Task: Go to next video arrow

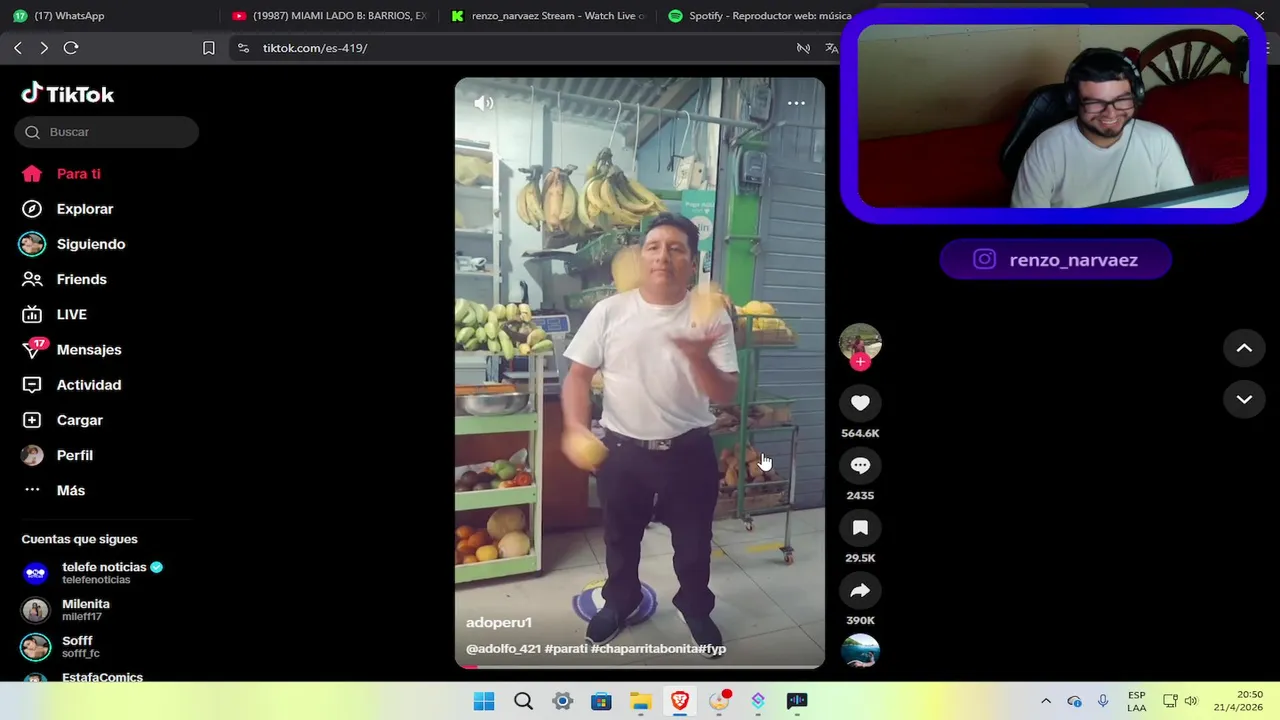Action: click(1244, 399)
